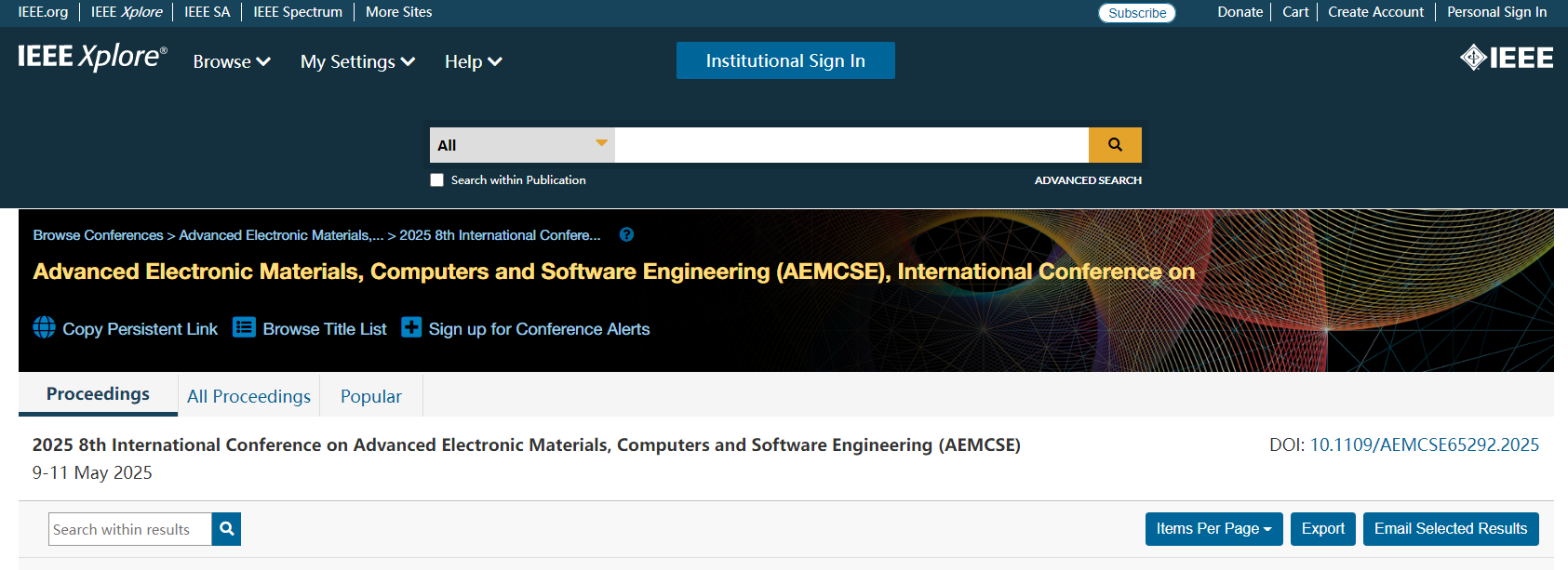Click the top-bar IEEE Xplore link
This screenshot has width=1568, height=570.
pos(127,12)
